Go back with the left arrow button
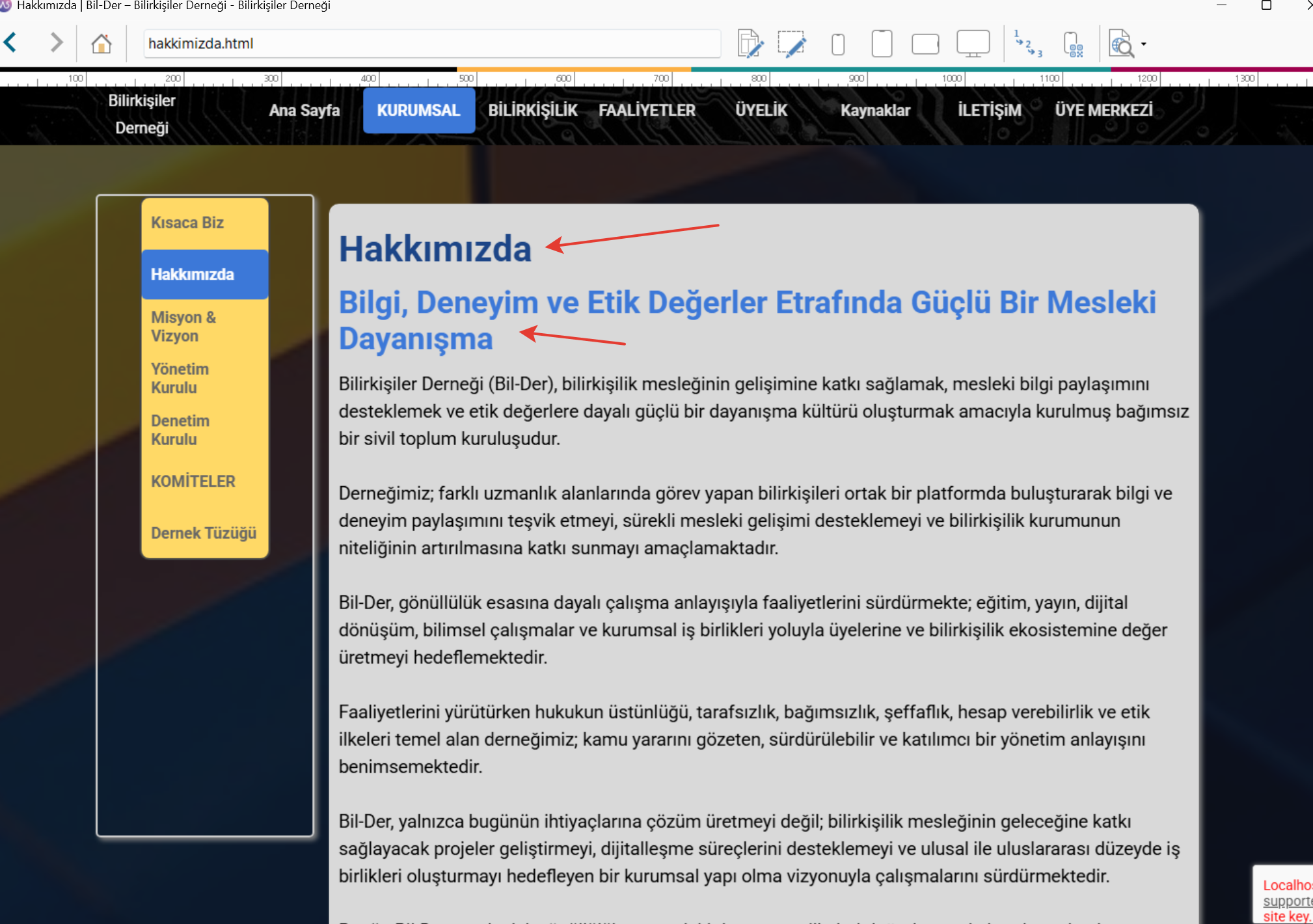 click(10, 43)
